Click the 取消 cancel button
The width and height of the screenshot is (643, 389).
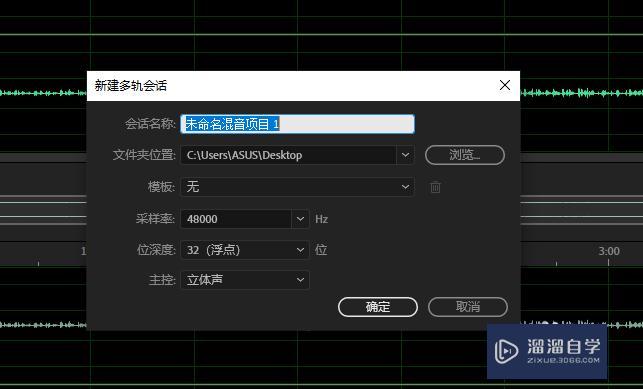[468, 307]
